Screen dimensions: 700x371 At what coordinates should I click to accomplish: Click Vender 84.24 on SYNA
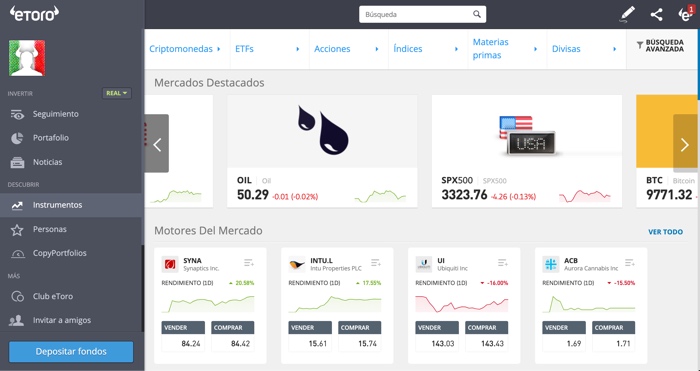tap(183, 336)
